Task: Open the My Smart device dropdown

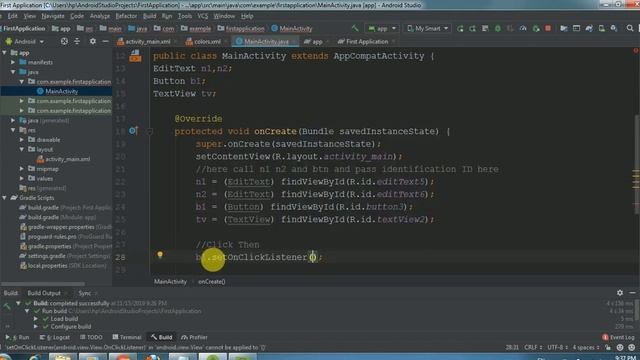Action: (x=428, y=29)
